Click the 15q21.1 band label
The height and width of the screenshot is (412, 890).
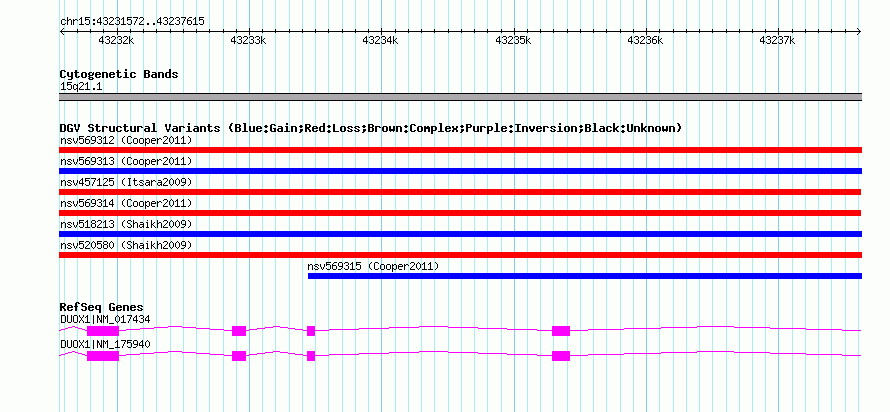[81, 87]
